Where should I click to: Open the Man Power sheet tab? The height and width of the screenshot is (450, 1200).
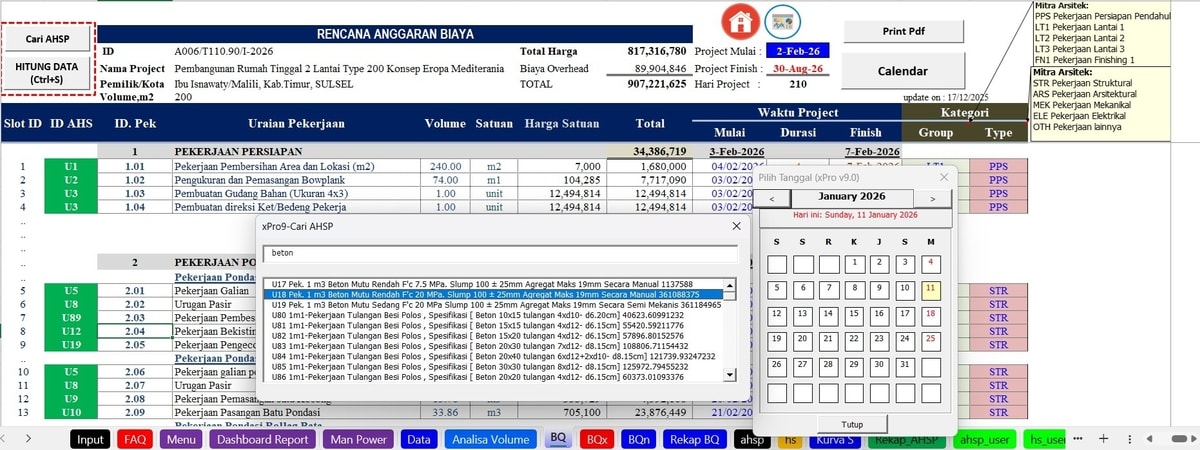358,438
